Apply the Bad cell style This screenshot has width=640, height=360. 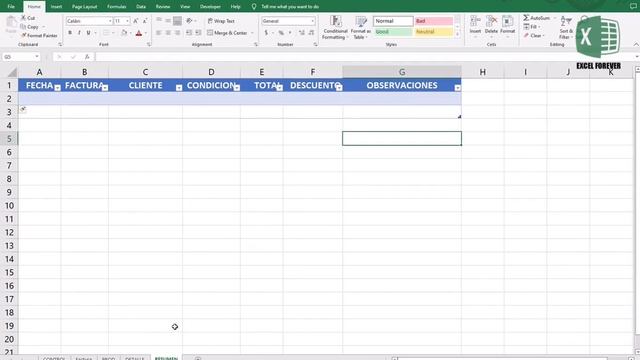tap(433, 21)
